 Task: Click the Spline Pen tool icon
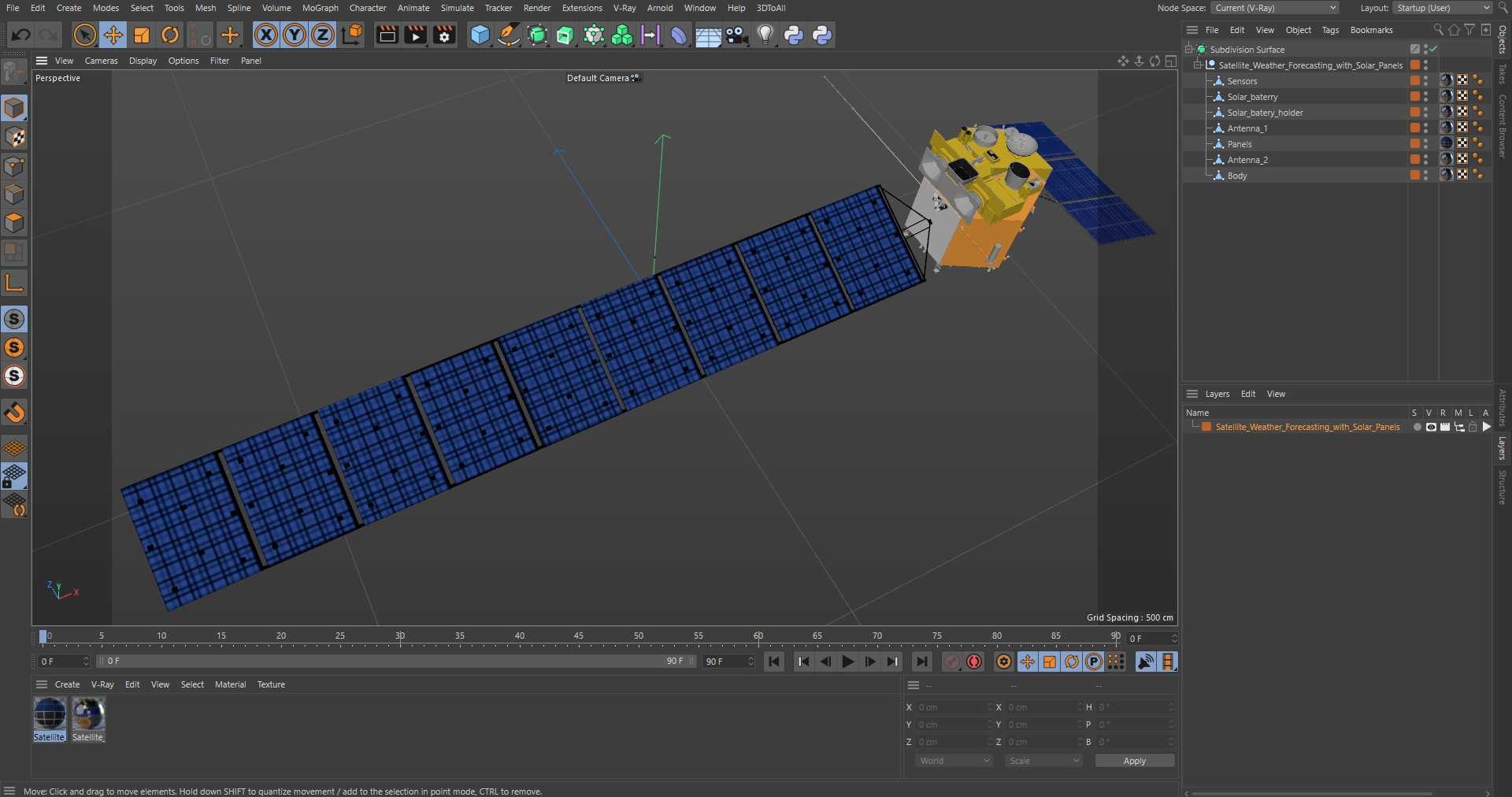coord(509,35)
